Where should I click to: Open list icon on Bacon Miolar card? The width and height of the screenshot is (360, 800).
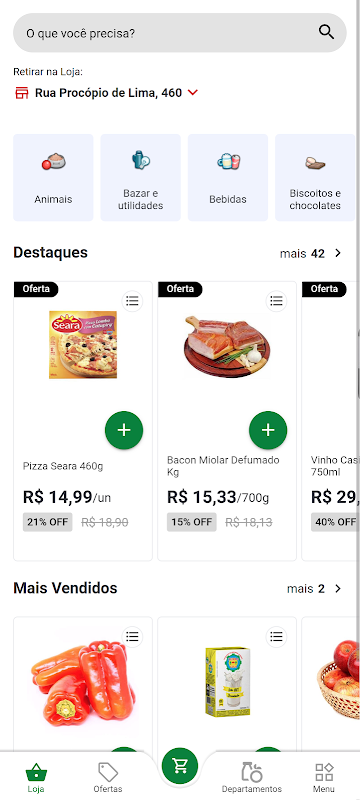tap(276, 301)
